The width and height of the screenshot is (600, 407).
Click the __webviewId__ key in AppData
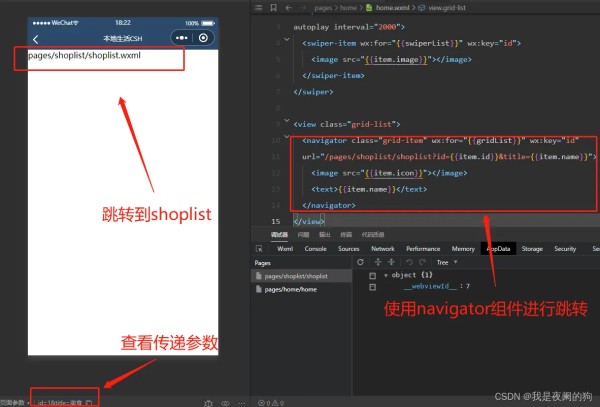coord(430,287)
